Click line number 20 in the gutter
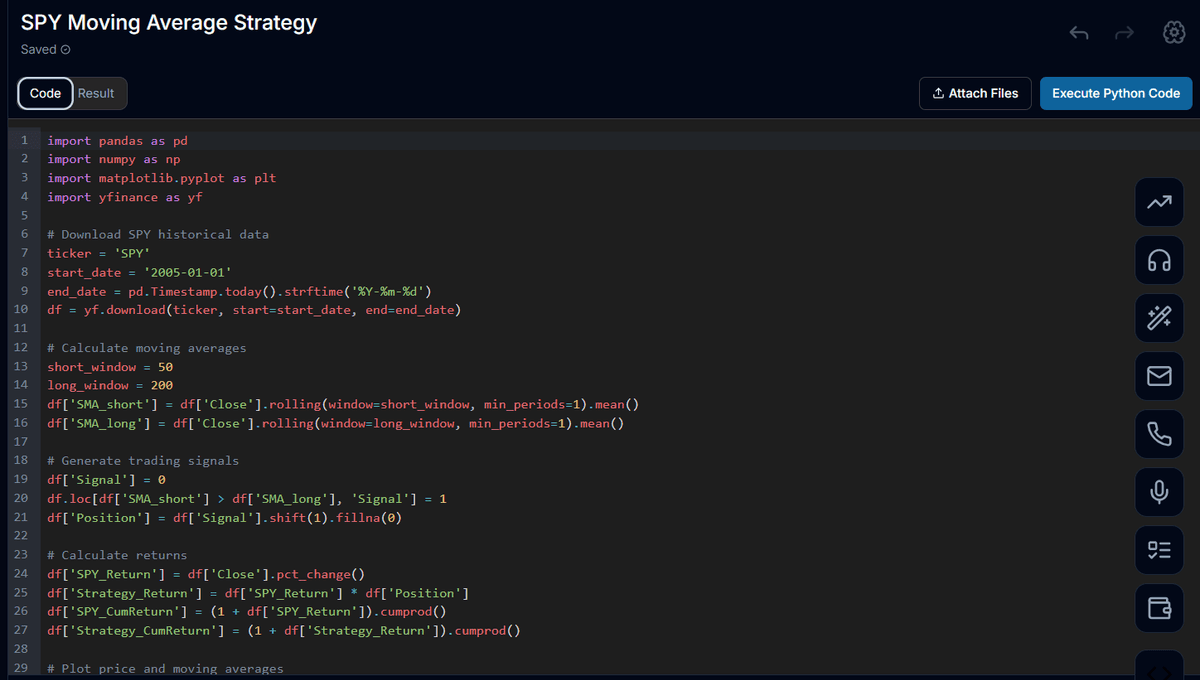The width and height of the screenshot is (1200, 680). tap(21, 498)
